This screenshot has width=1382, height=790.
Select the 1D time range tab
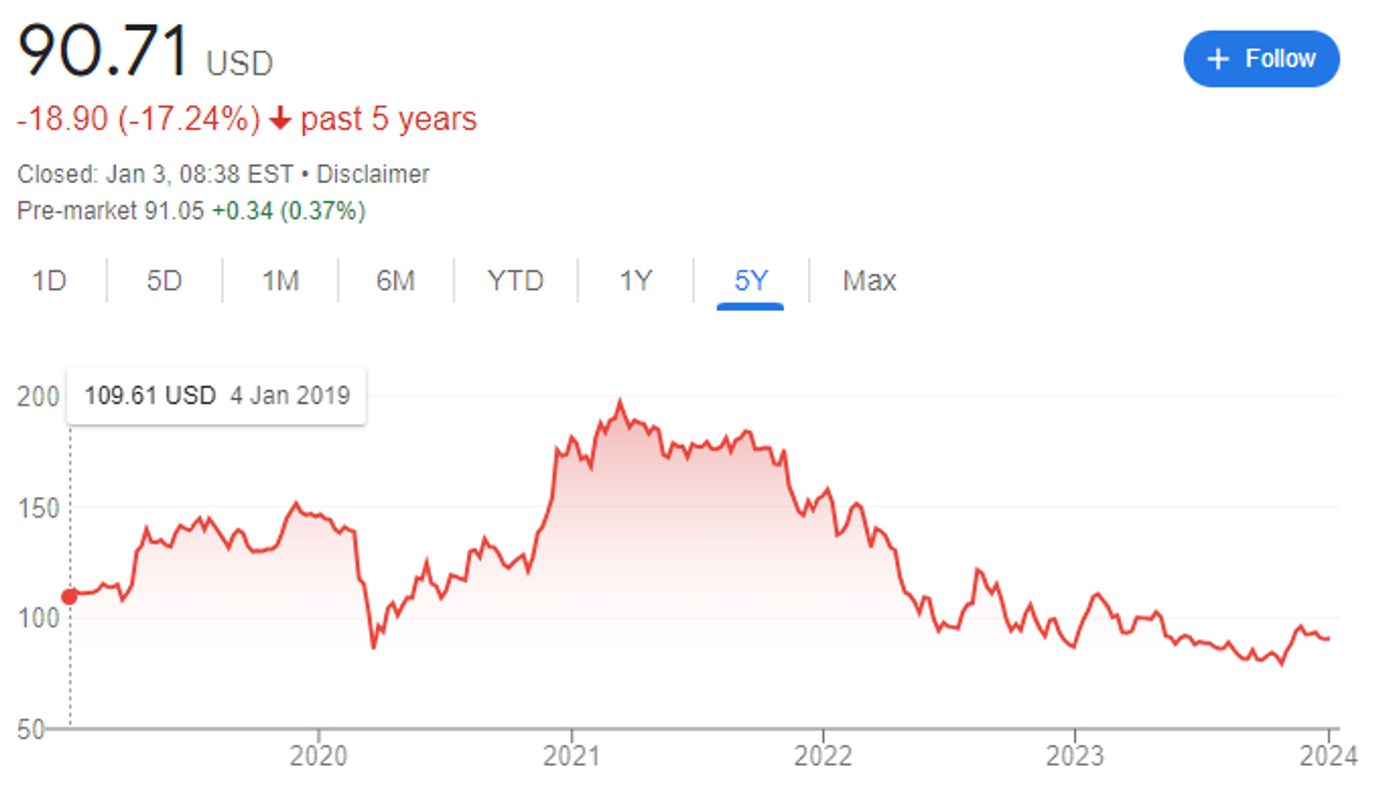(x=49, y=281)
